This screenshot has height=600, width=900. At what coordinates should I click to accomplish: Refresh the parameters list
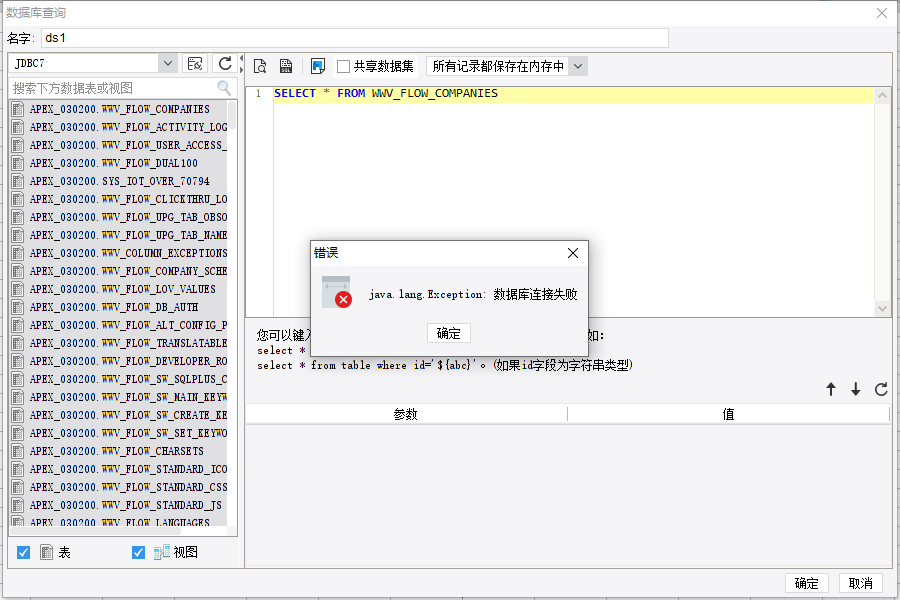click(x=881, y=389)
